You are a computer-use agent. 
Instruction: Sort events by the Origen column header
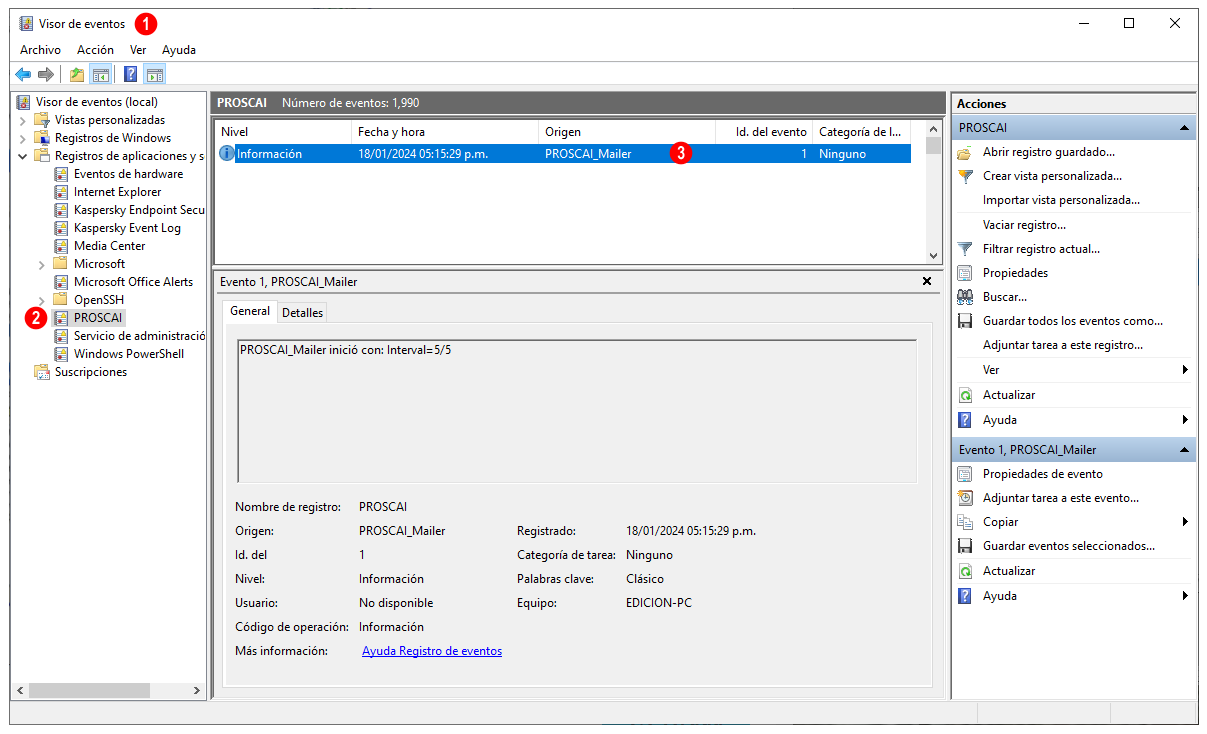(627, 132)
